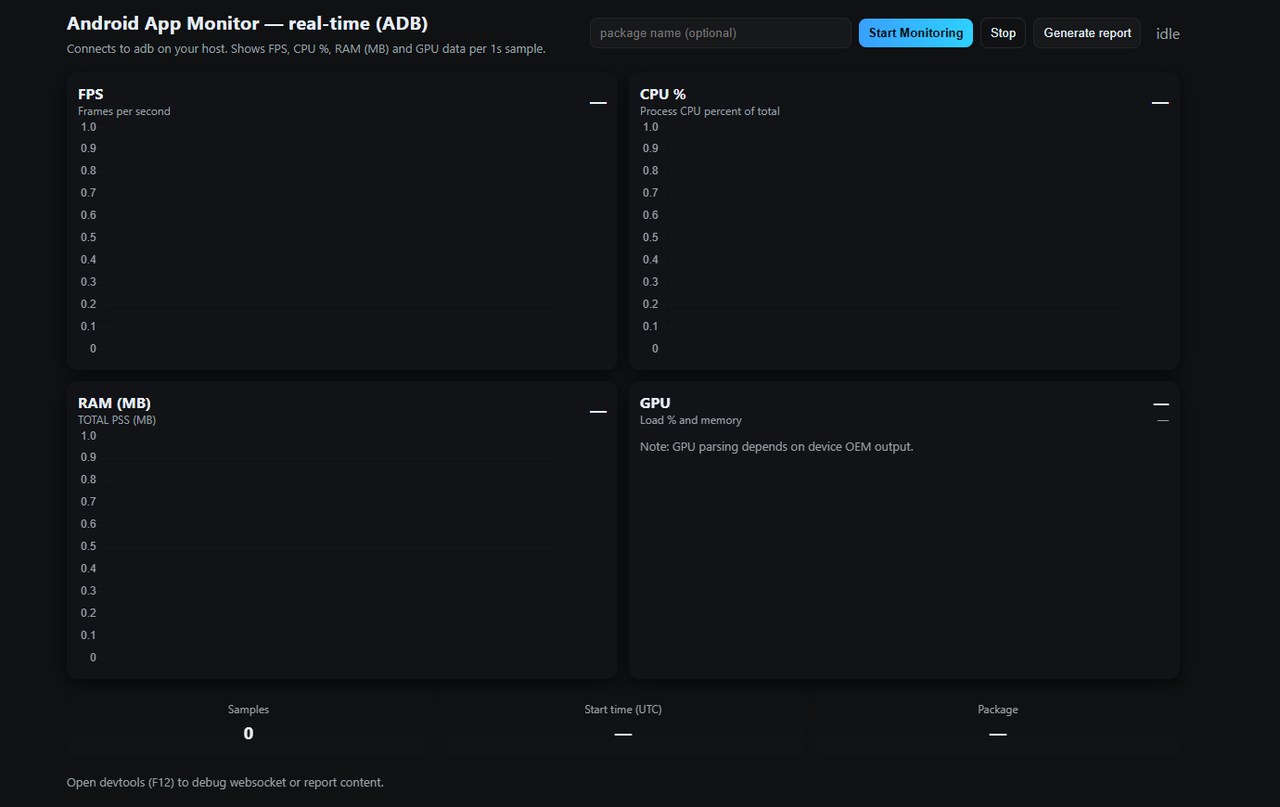Click the FPS chart heading
Viewport: 1280px width, 807px height.
click(x=91, y=95)
